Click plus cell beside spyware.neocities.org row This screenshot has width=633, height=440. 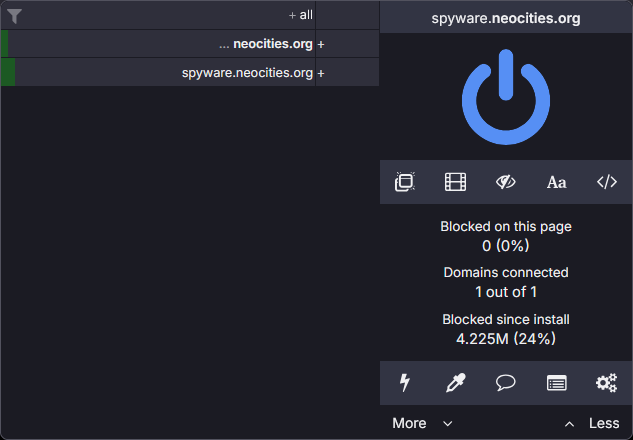[347, 73]
